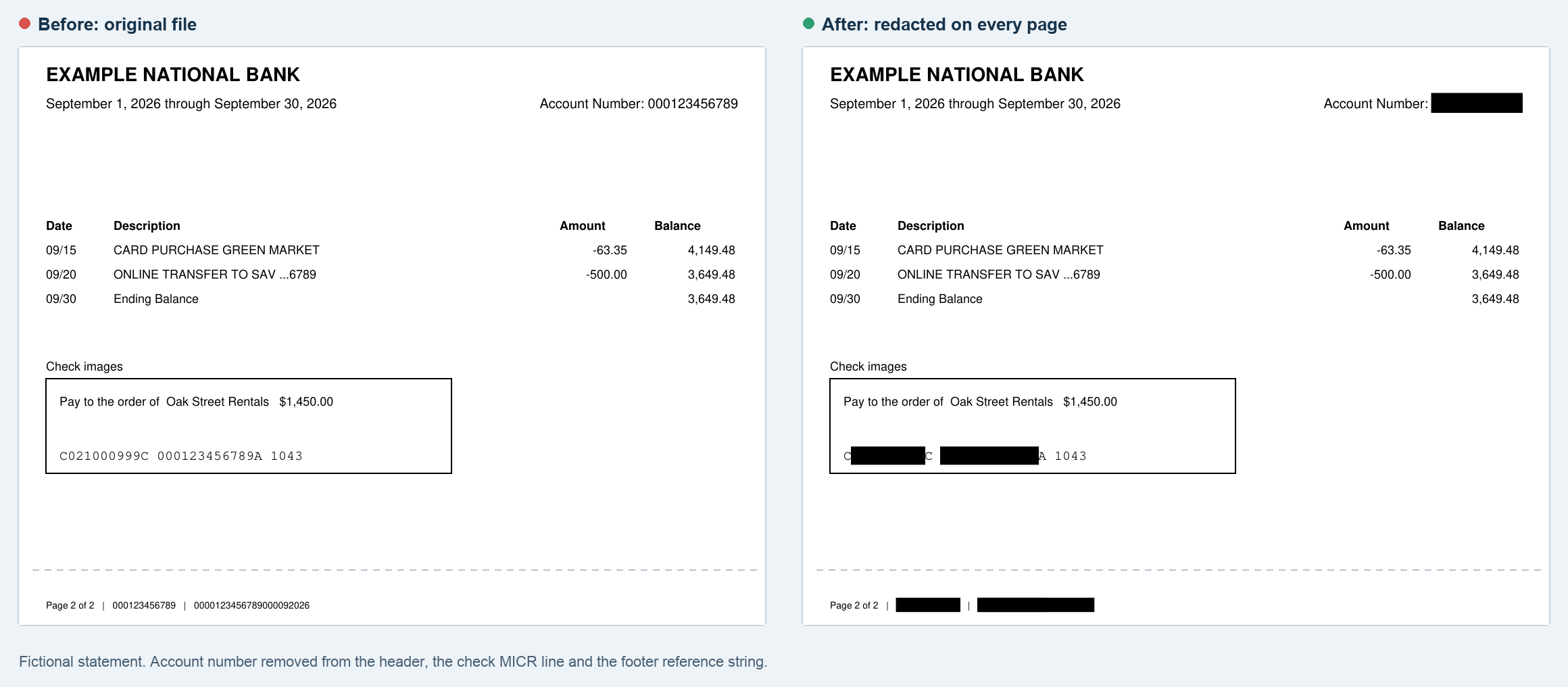Image resolution: width=1568 pixels, height=687 pixels.
Task: Click the 'Check images' label in the After document
Action: click(868, 366)
